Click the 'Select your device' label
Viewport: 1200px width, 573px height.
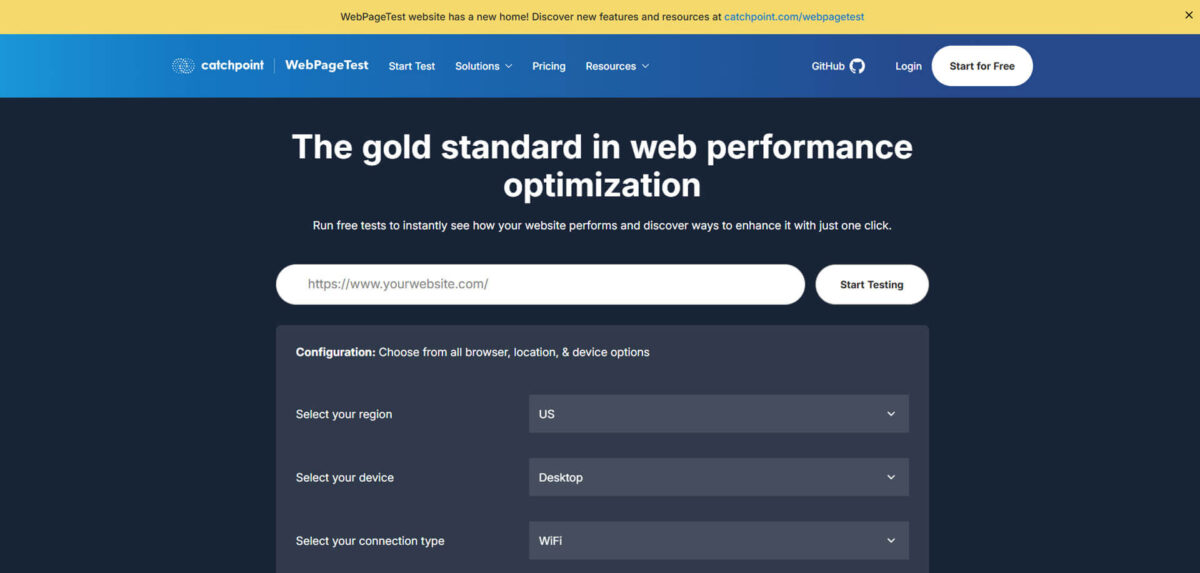tap(345, 477)
